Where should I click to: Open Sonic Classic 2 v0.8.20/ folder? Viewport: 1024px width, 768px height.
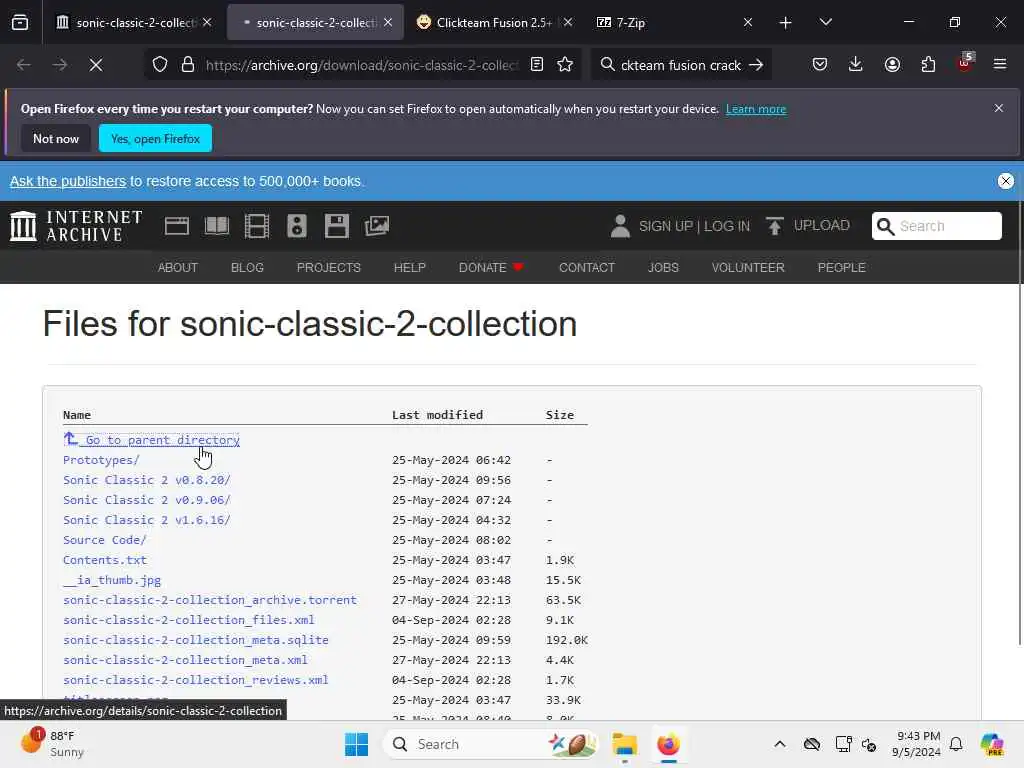tap(147, 480)
